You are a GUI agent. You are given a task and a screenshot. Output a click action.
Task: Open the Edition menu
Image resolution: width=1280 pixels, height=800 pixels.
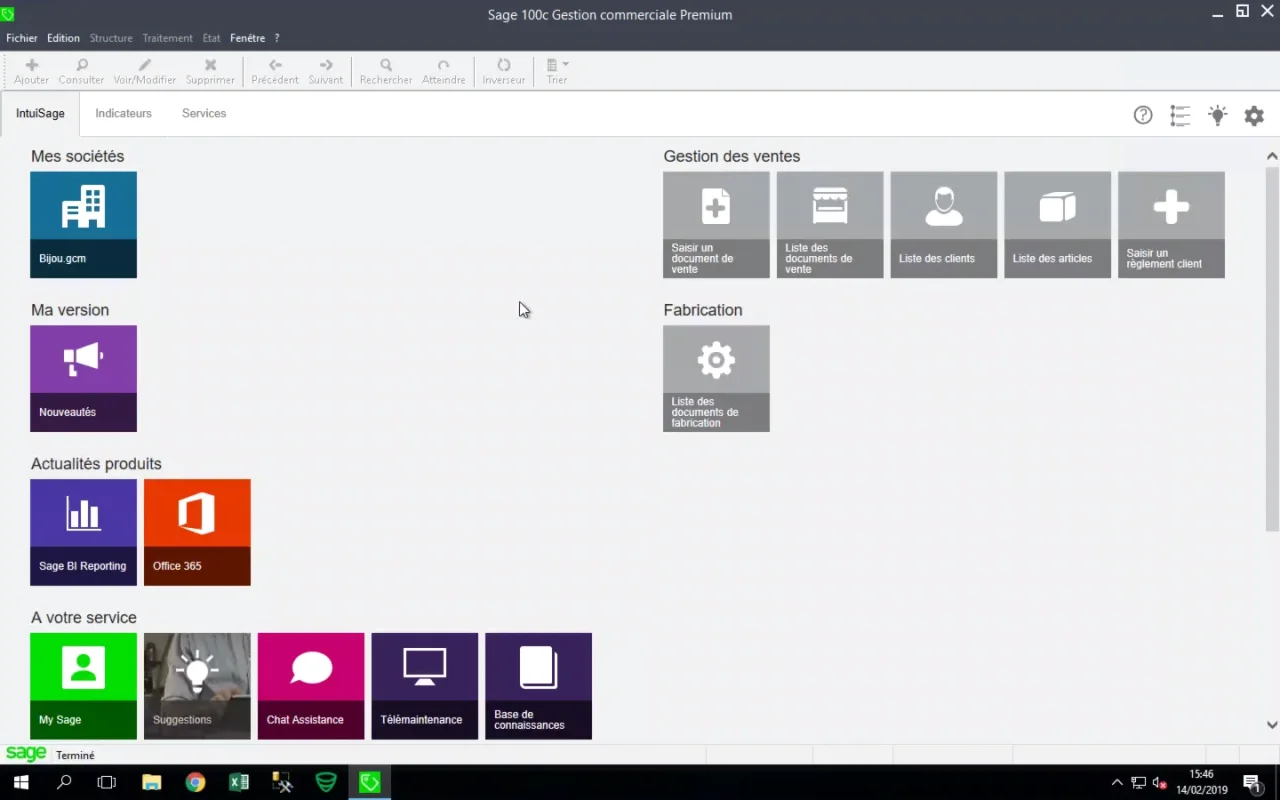point(63,38)
